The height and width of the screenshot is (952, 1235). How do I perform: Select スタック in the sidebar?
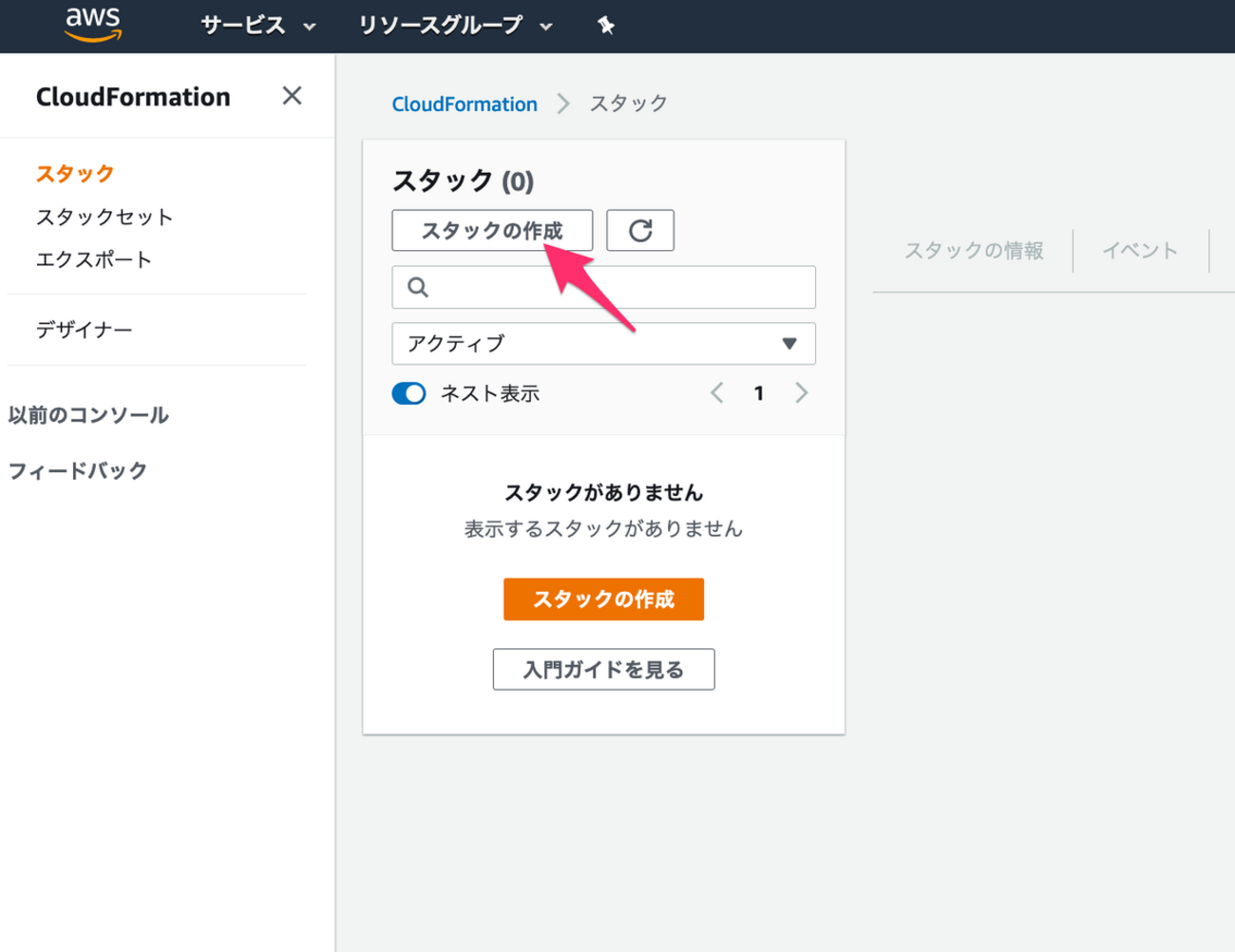(x=75, y=174)
